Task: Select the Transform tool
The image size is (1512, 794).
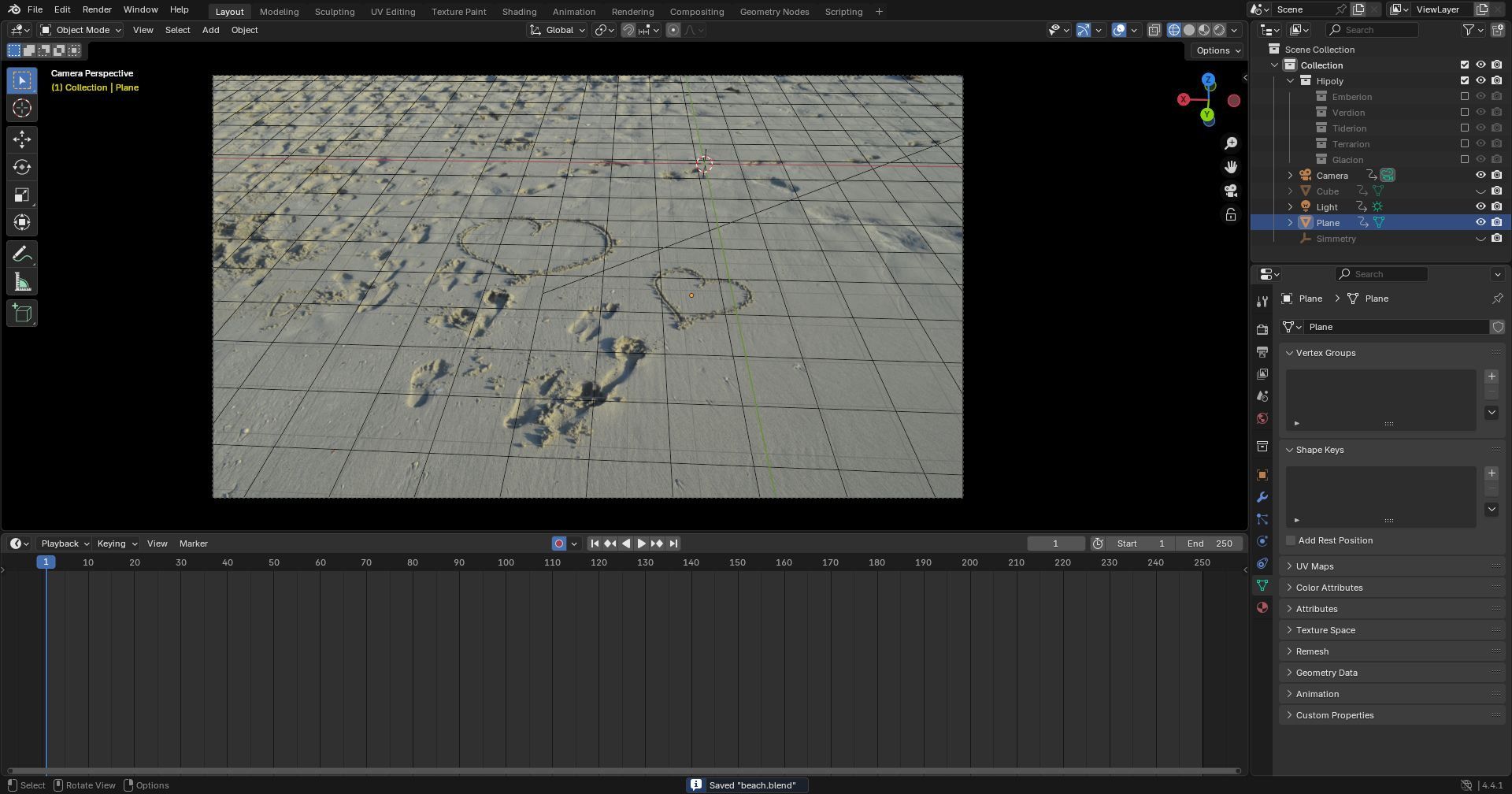Action: (x=22, y=222)
